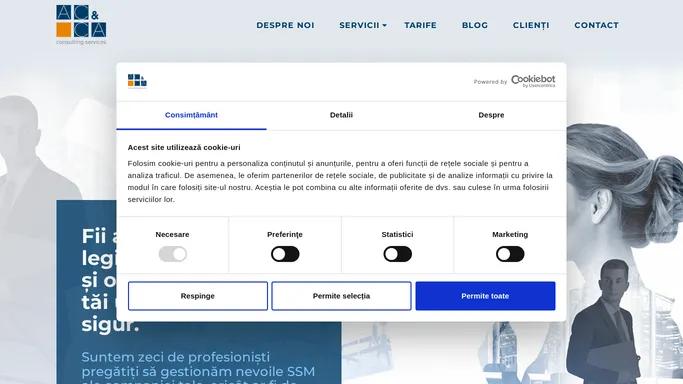This screenshot has width=683, height=384.
Task: Open the Tarife menu item
Action: 420,25
